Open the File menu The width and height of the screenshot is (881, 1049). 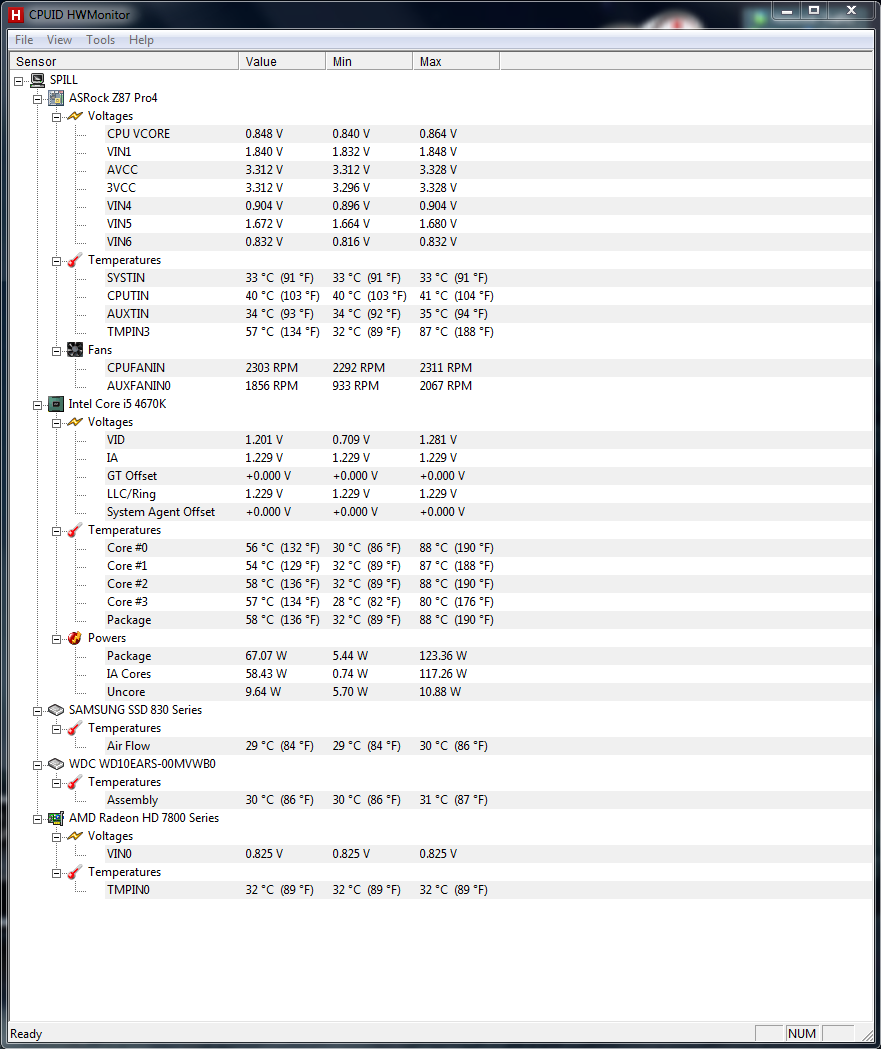point(24,40)
